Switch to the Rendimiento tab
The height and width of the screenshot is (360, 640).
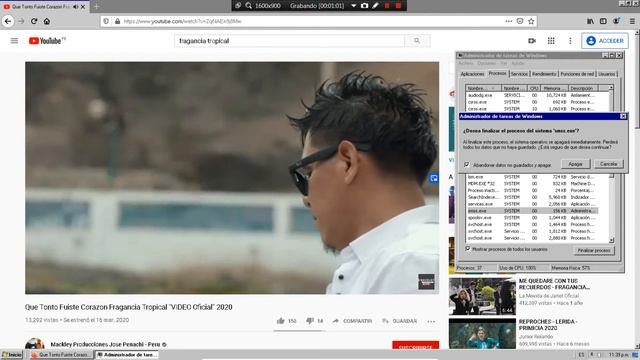(544, 74)
